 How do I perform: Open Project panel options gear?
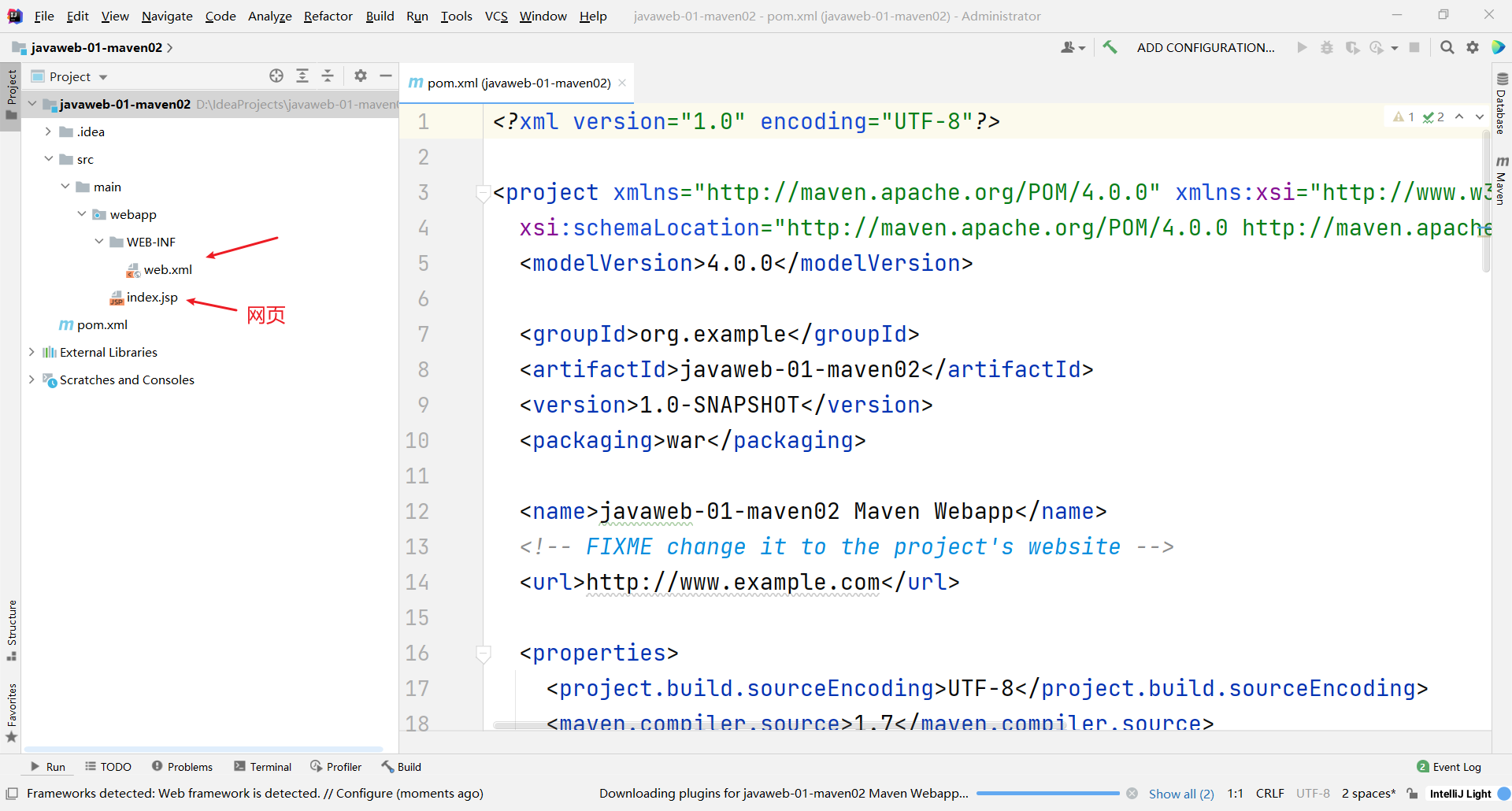click(361, 76)
